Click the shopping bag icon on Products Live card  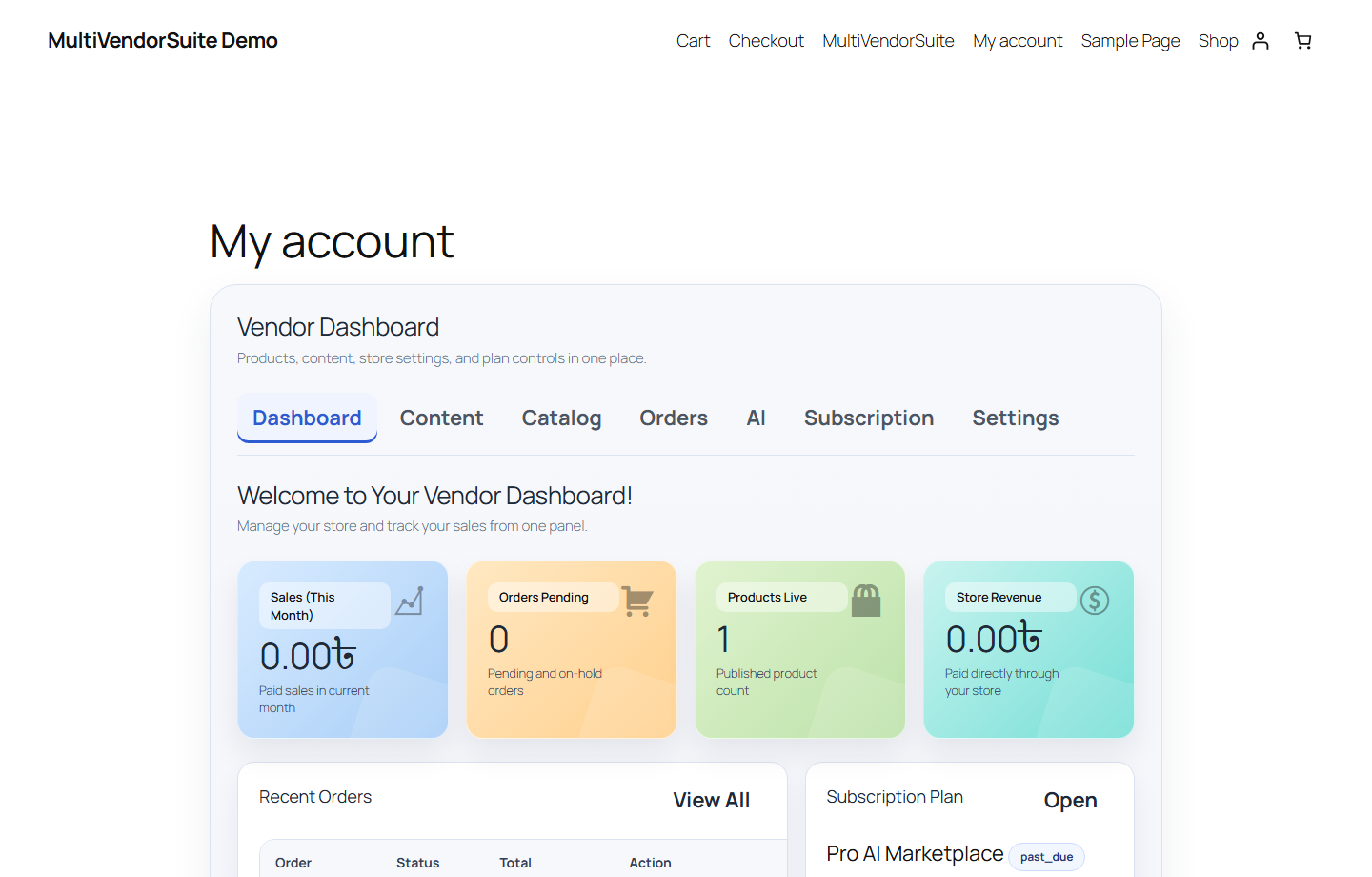866,601
